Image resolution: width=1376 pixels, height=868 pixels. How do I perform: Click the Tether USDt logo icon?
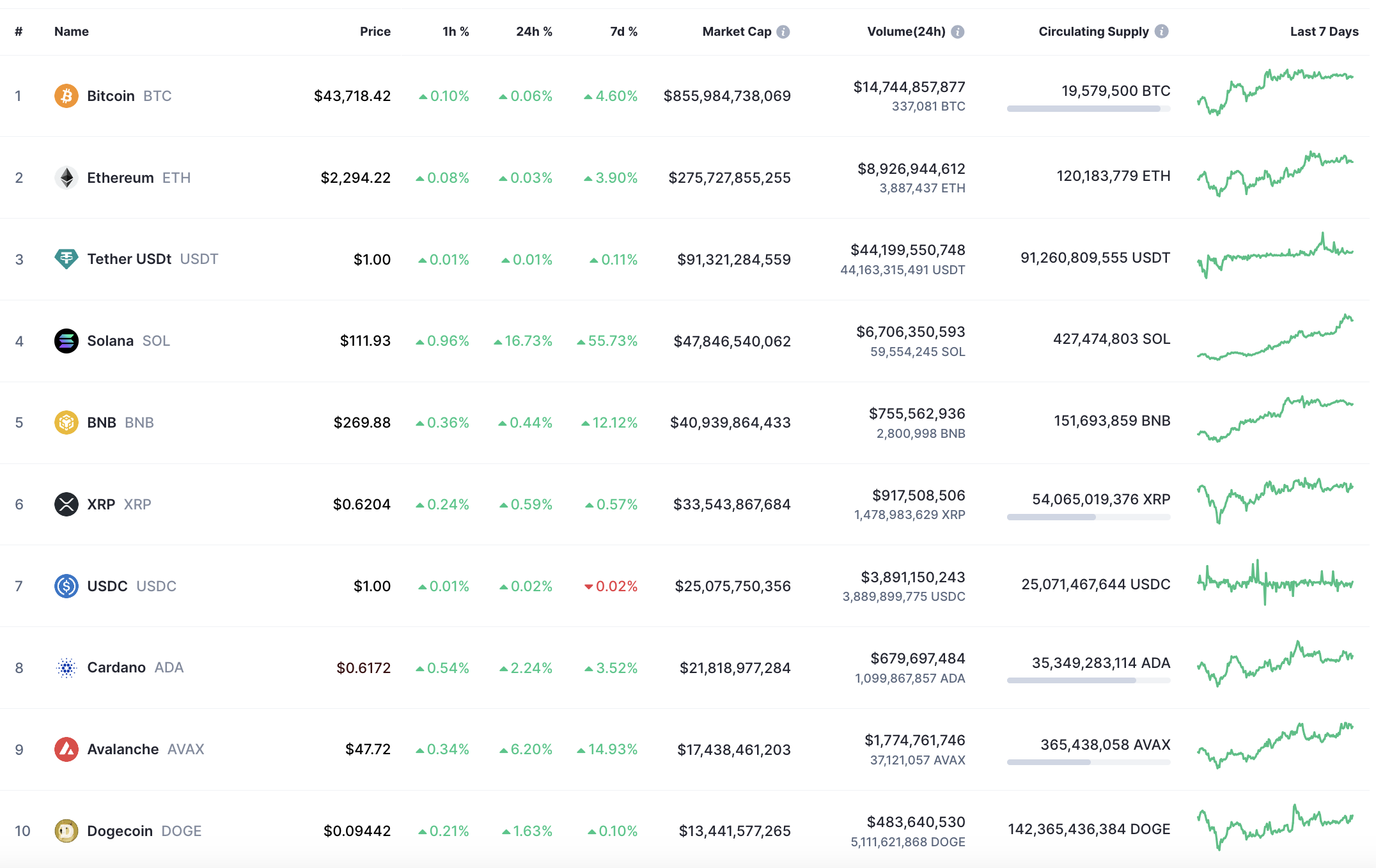tap(66, 259)
